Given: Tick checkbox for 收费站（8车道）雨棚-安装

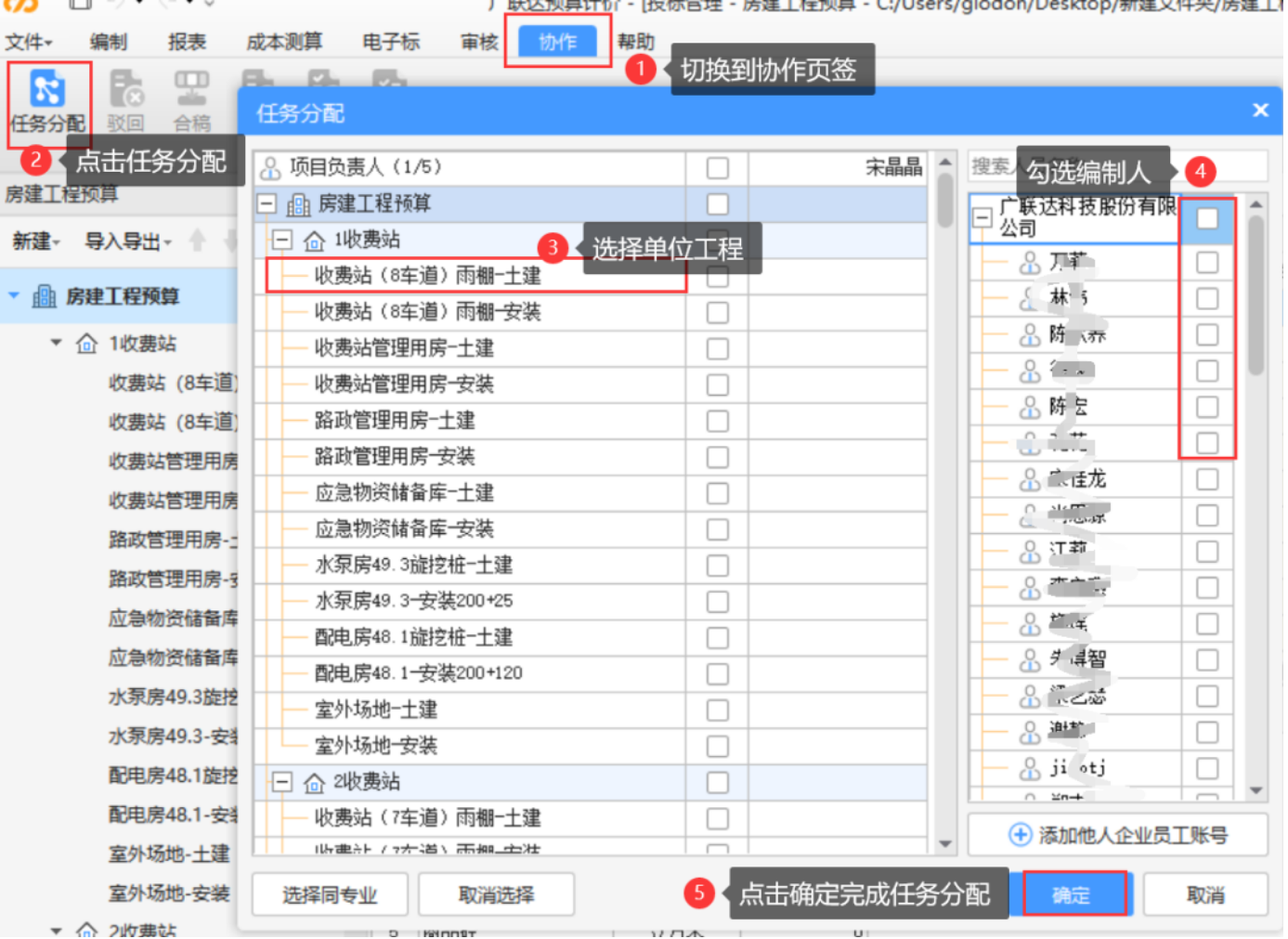Looking at the screenshot, I should (718, 313).
